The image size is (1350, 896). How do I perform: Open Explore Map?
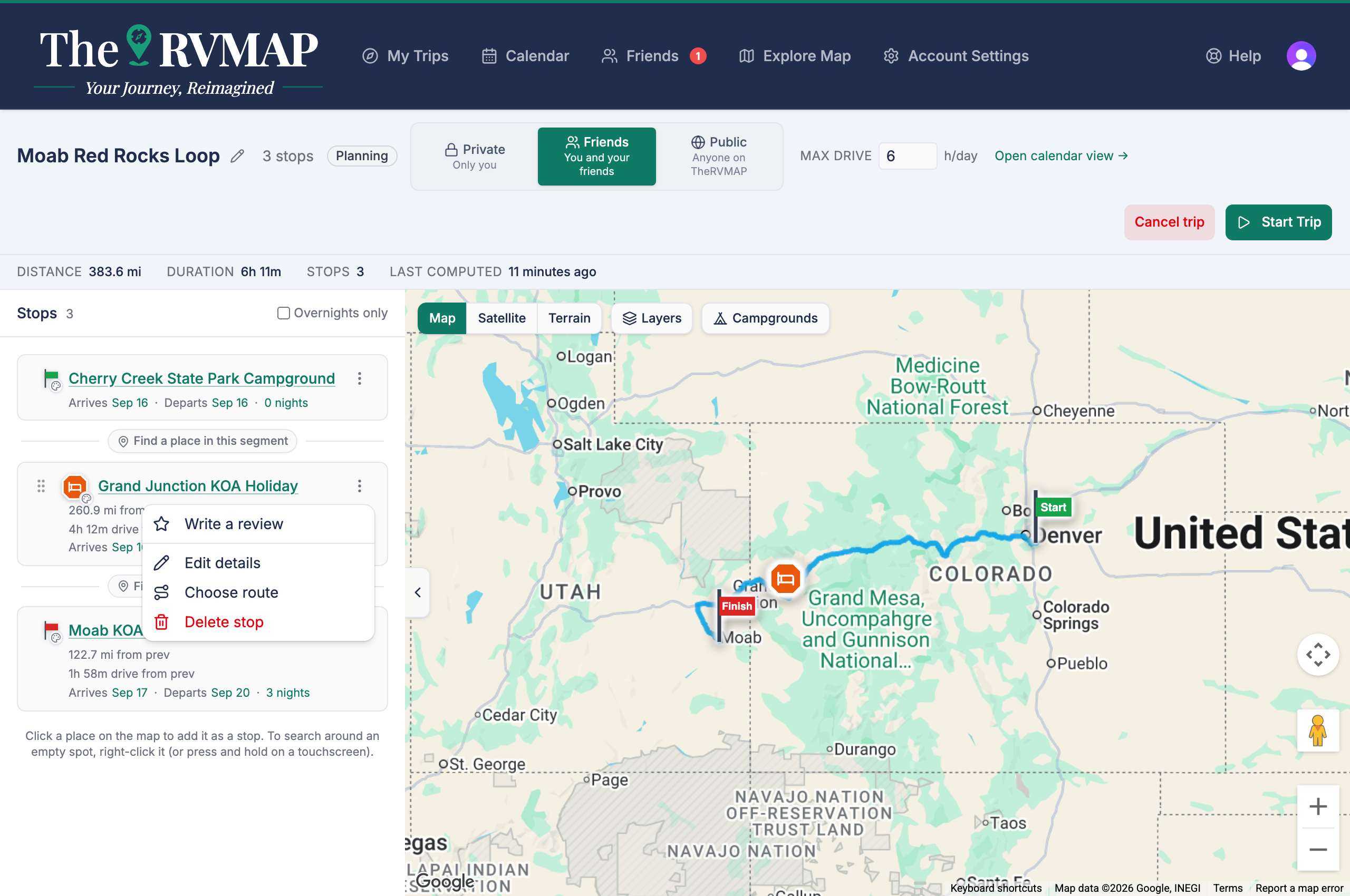pyautogui.click(x=795, y=56)
